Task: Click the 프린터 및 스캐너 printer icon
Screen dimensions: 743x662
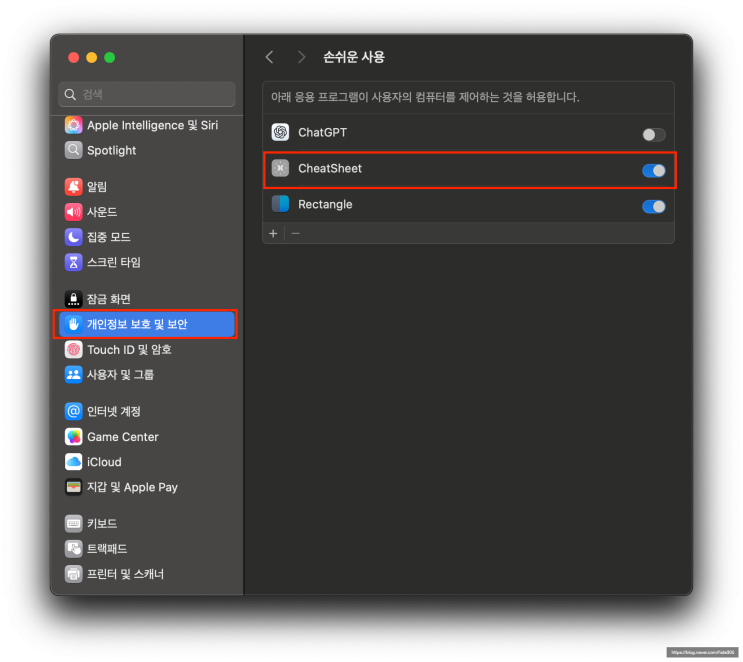Action: [x=73, y=574]
